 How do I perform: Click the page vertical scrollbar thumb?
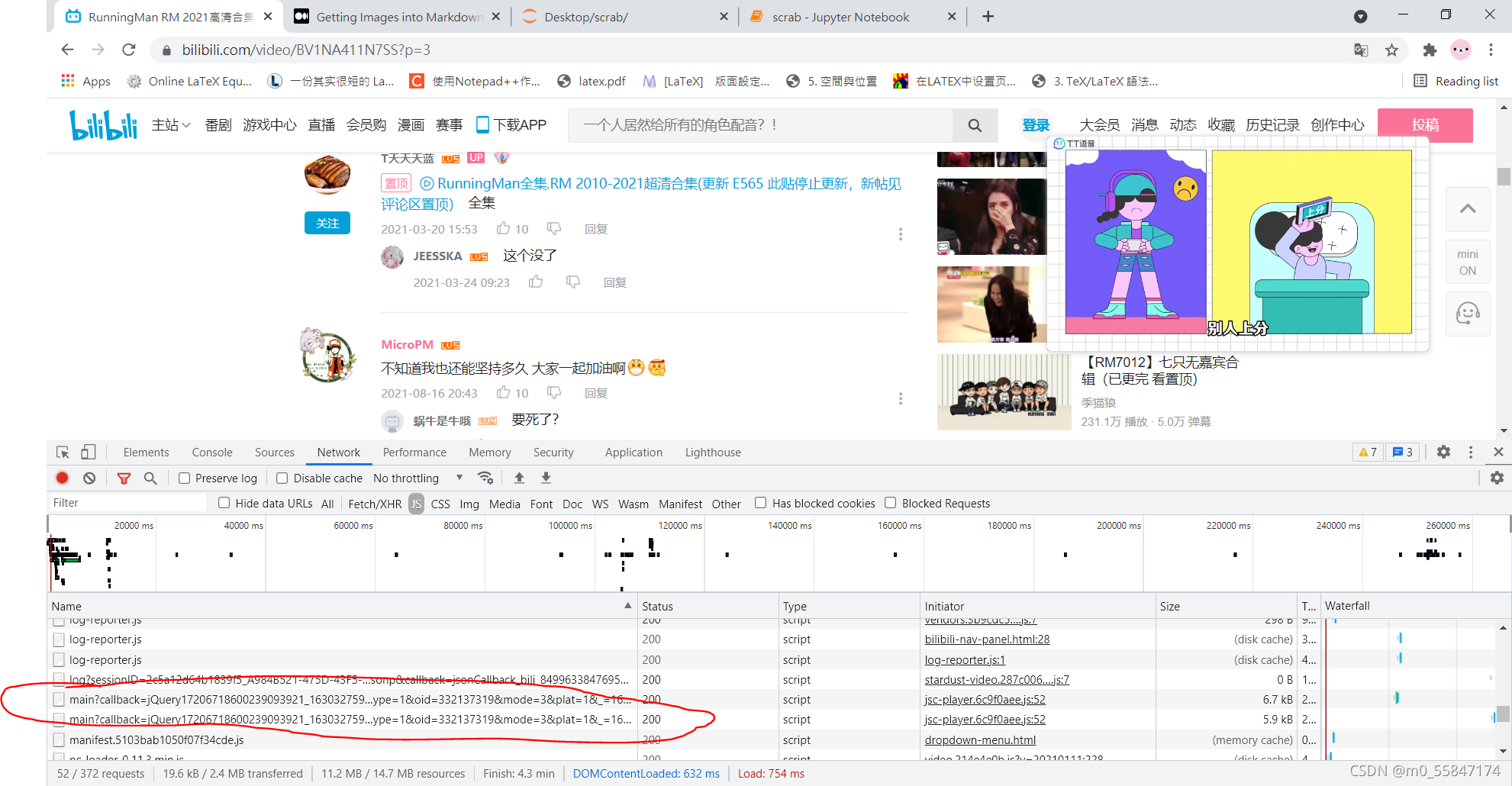coord(1504,176)
